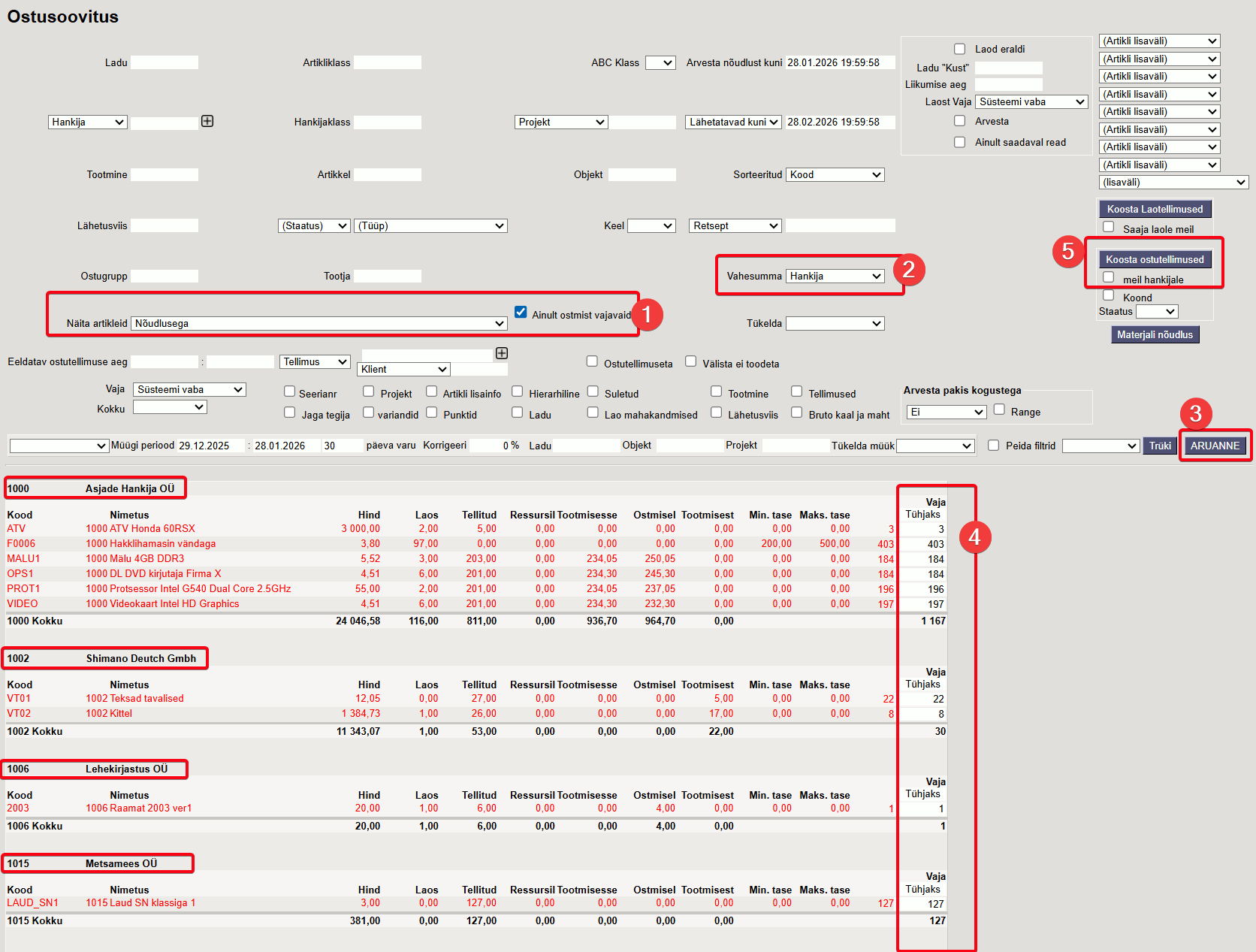Open the Vahesumma dropdown
1256x952 pixels.
pos(835,277)
